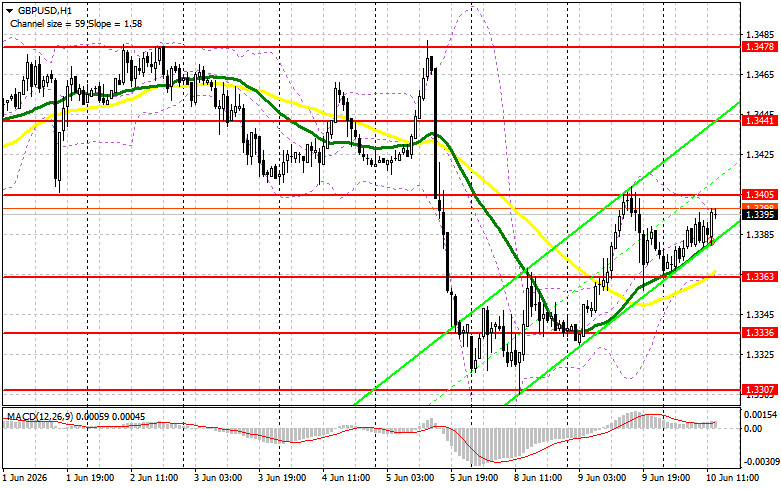Click the 1.3465 price axis value
This screenshot has height=489, width=781.
760,75
